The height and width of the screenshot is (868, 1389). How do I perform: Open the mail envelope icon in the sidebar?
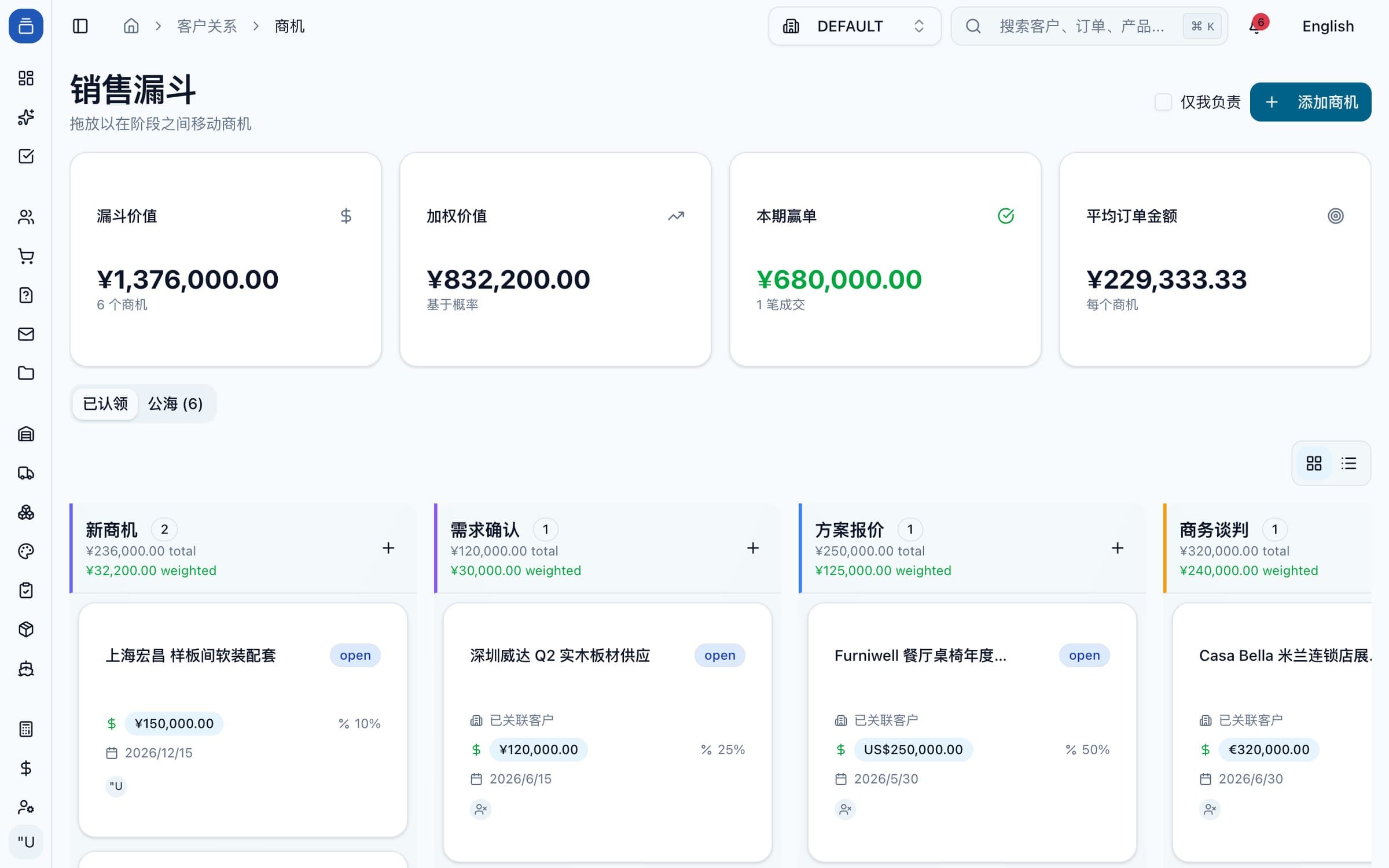click(x=26, y=334)
